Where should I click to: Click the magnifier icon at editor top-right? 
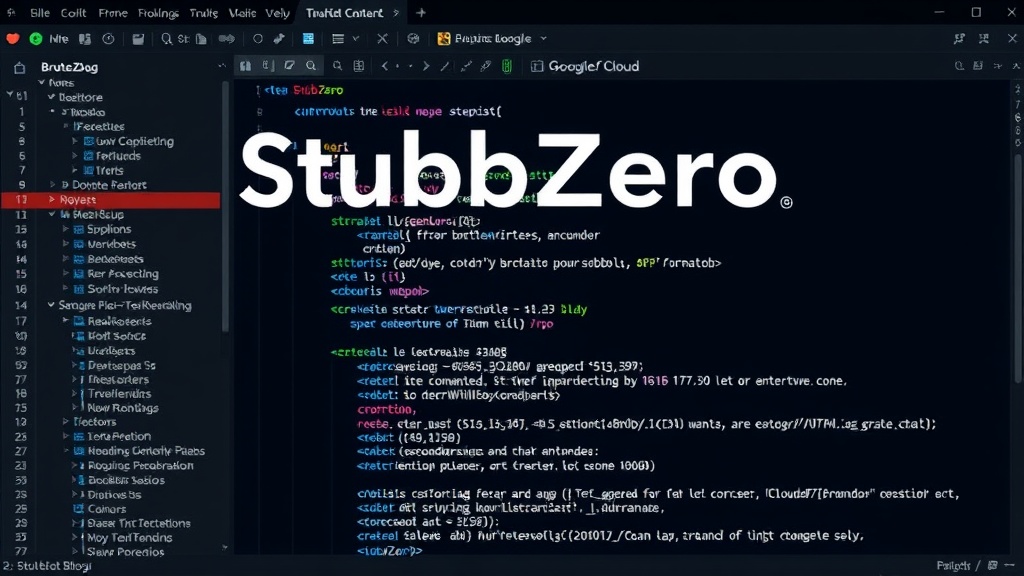tap(959, 66)
